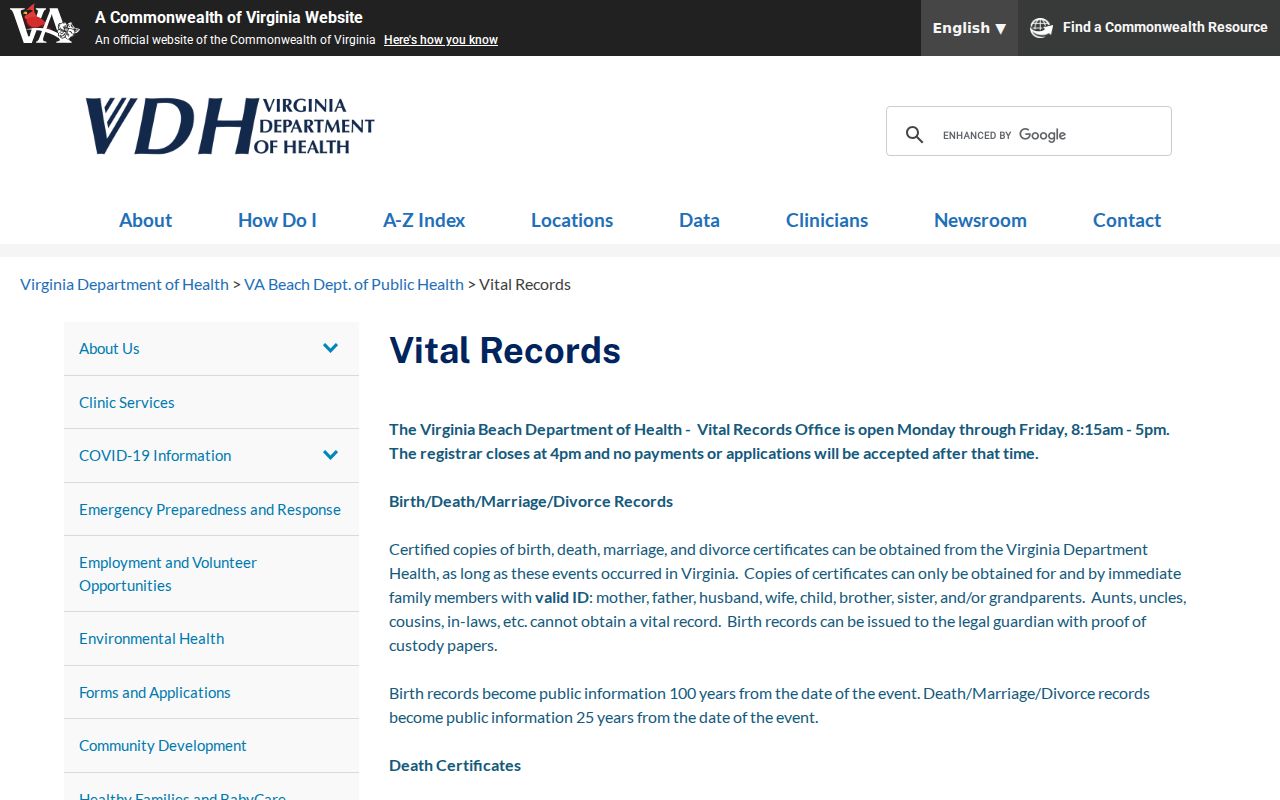1280x800 pixels.
Task: Follow the Virginia Department of Health breadcrumb
Action: pyautogui.click(x=124, y=284)
